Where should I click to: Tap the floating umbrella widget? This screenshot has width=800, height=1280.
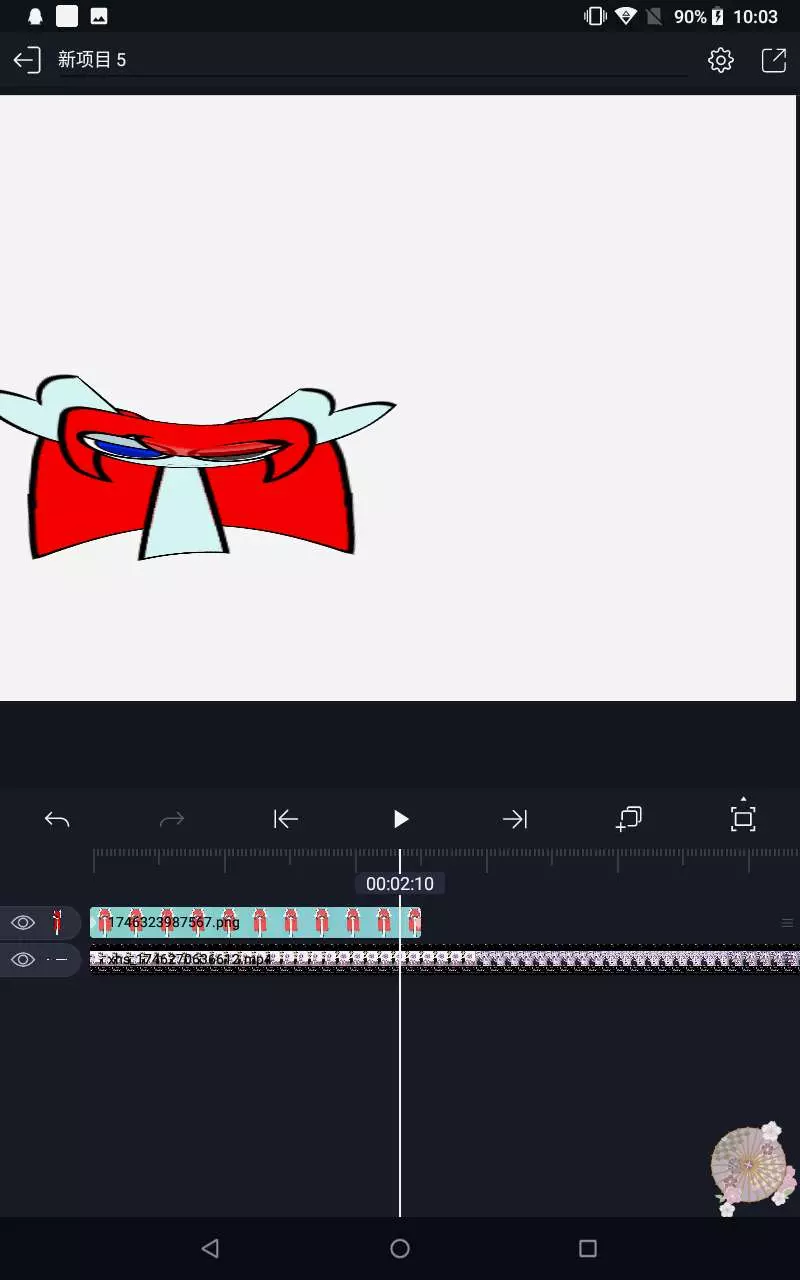(753, 1168)
